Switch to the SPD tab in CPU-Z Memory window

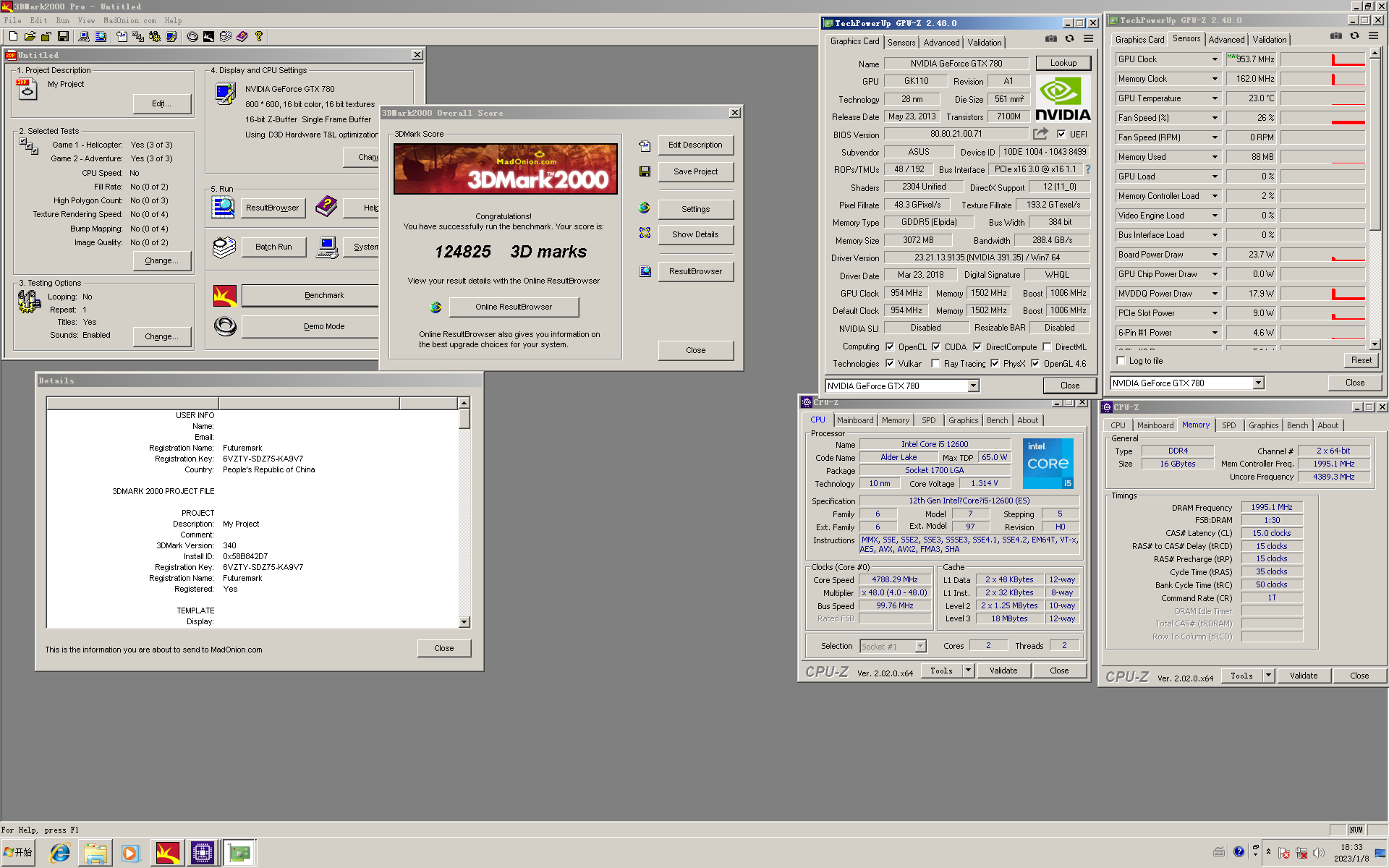1228,425
